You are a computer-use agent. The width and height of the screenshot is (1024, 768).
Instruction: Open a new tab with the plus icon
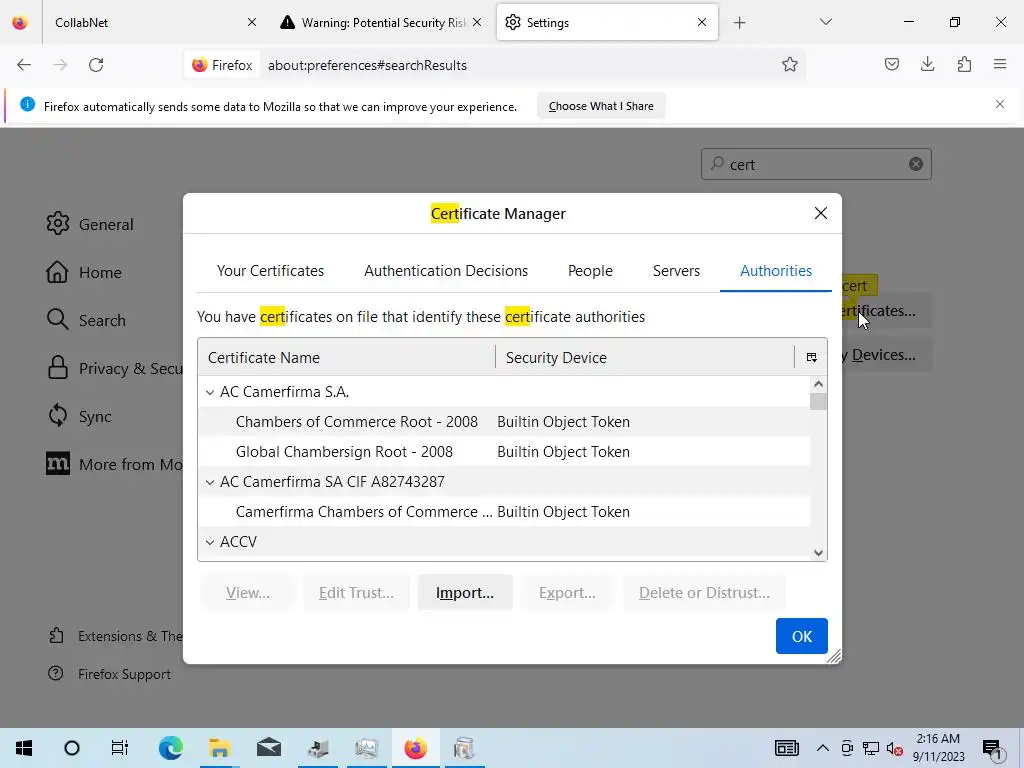739,23
